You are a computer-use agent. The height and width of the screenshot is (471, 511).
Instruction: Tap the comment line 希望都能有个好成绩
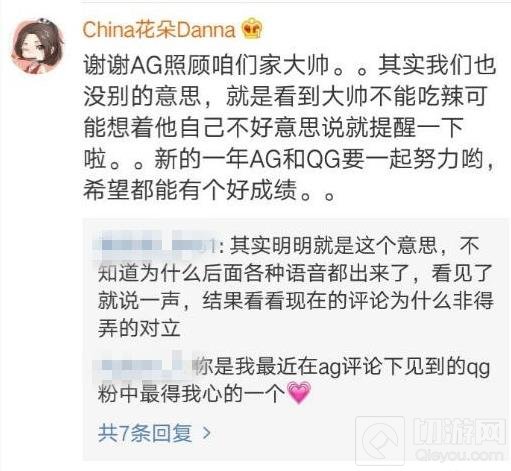[x=209, y=190]
